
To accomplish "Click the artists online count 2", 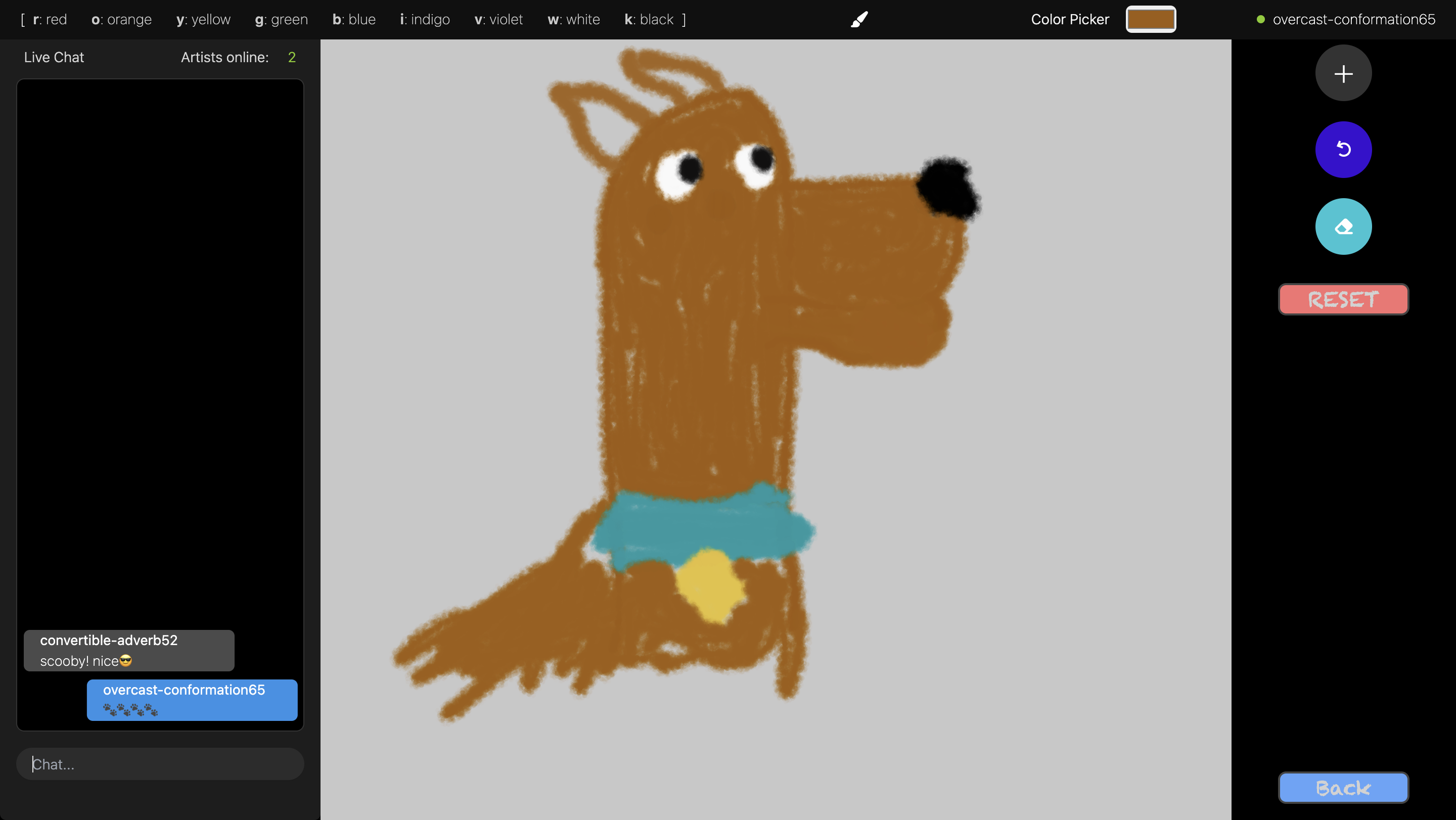I will pyautogui.click(x=292, y=57).
